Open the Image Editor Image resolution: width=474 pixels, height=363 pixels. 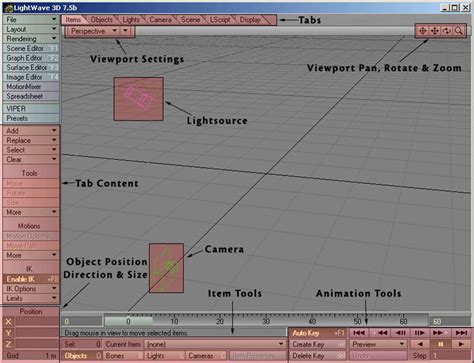tap(31, 77)
